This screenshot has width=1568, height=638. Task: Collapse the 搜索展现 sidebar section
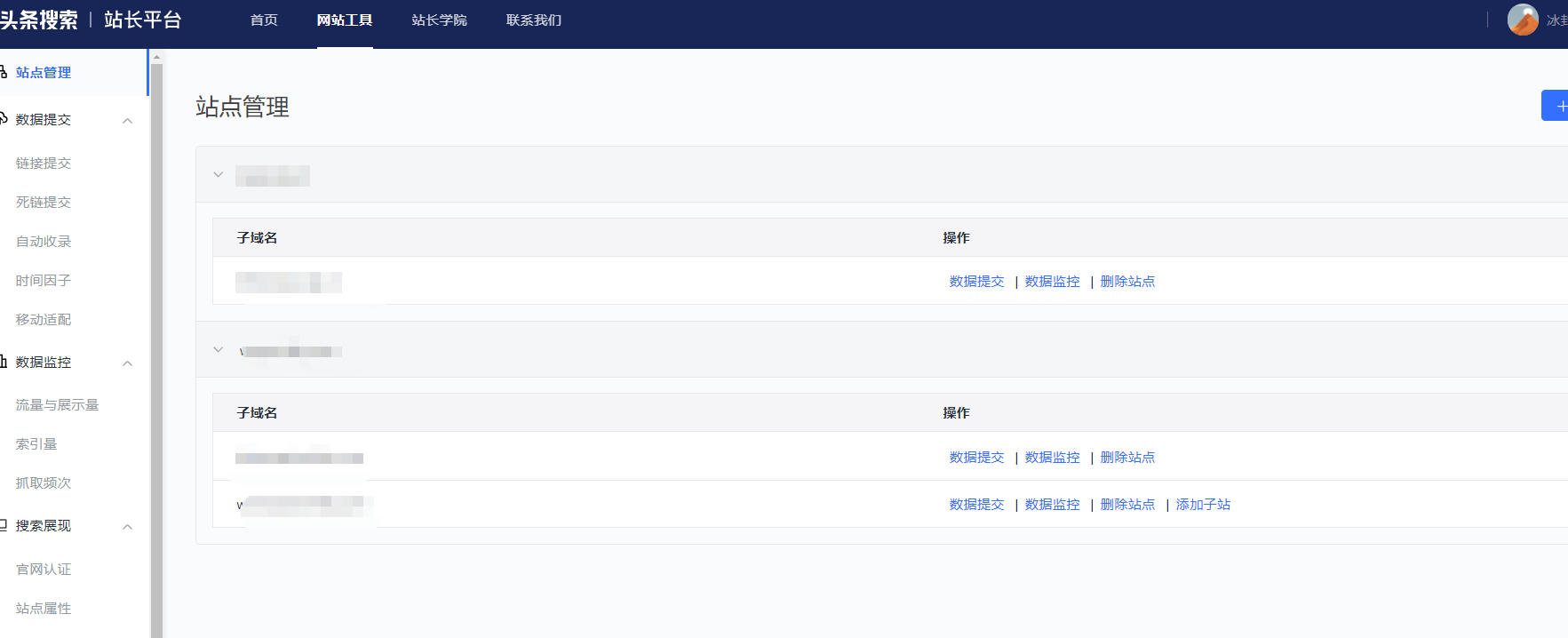click(128, 527)
